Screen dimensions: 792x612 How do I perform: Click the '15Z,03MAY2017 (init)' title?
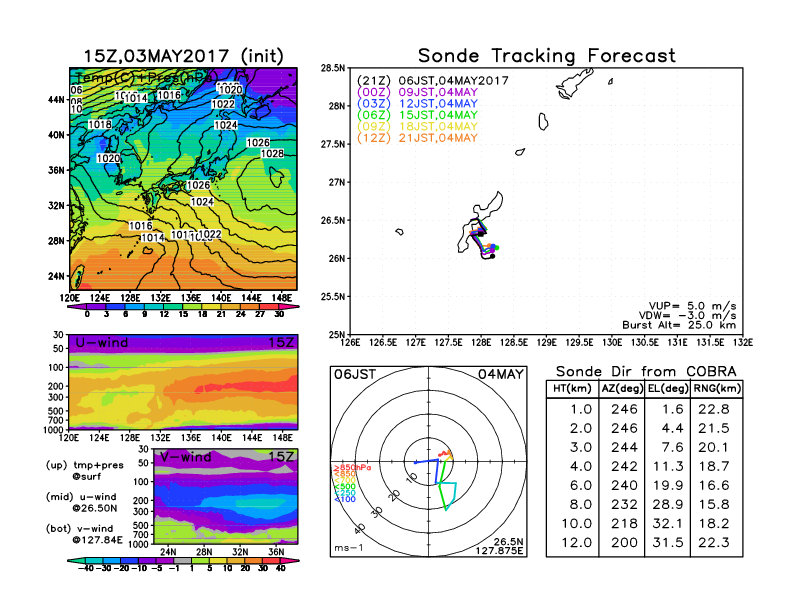pyautogui.click(x=183, y=56)
